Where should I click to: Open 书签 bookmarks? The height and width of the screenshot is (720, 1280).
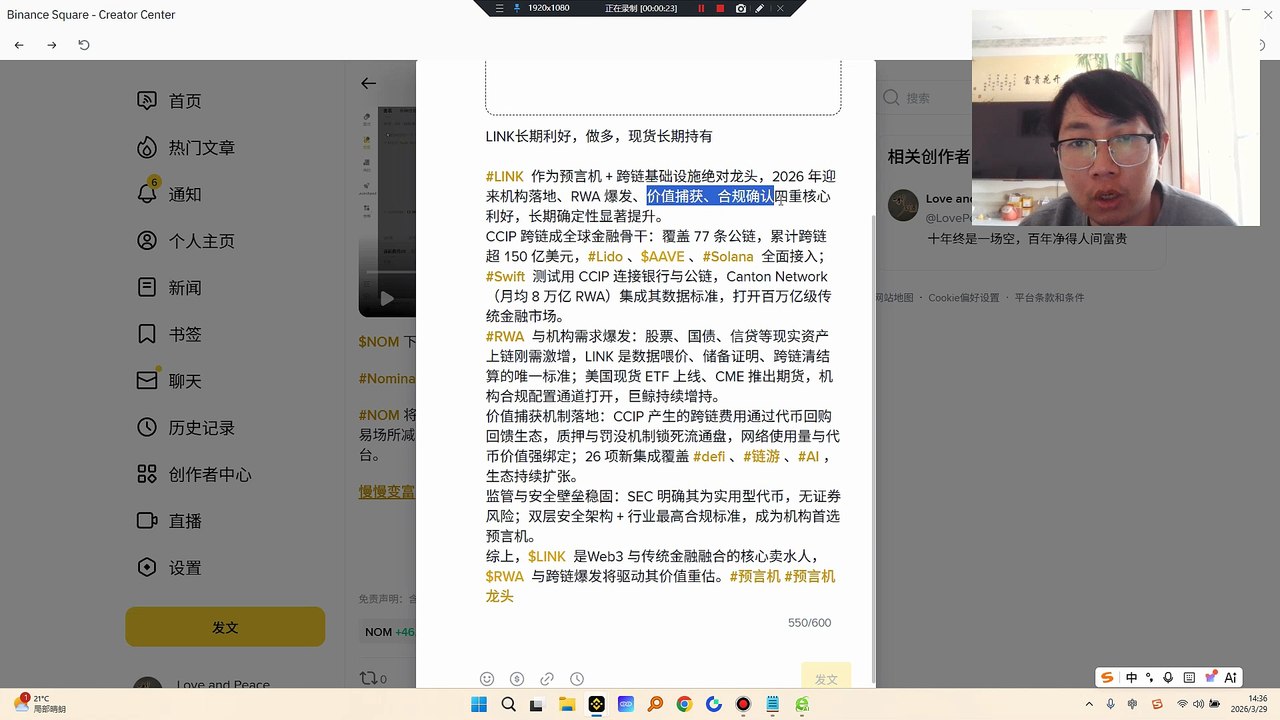[169, 334]
